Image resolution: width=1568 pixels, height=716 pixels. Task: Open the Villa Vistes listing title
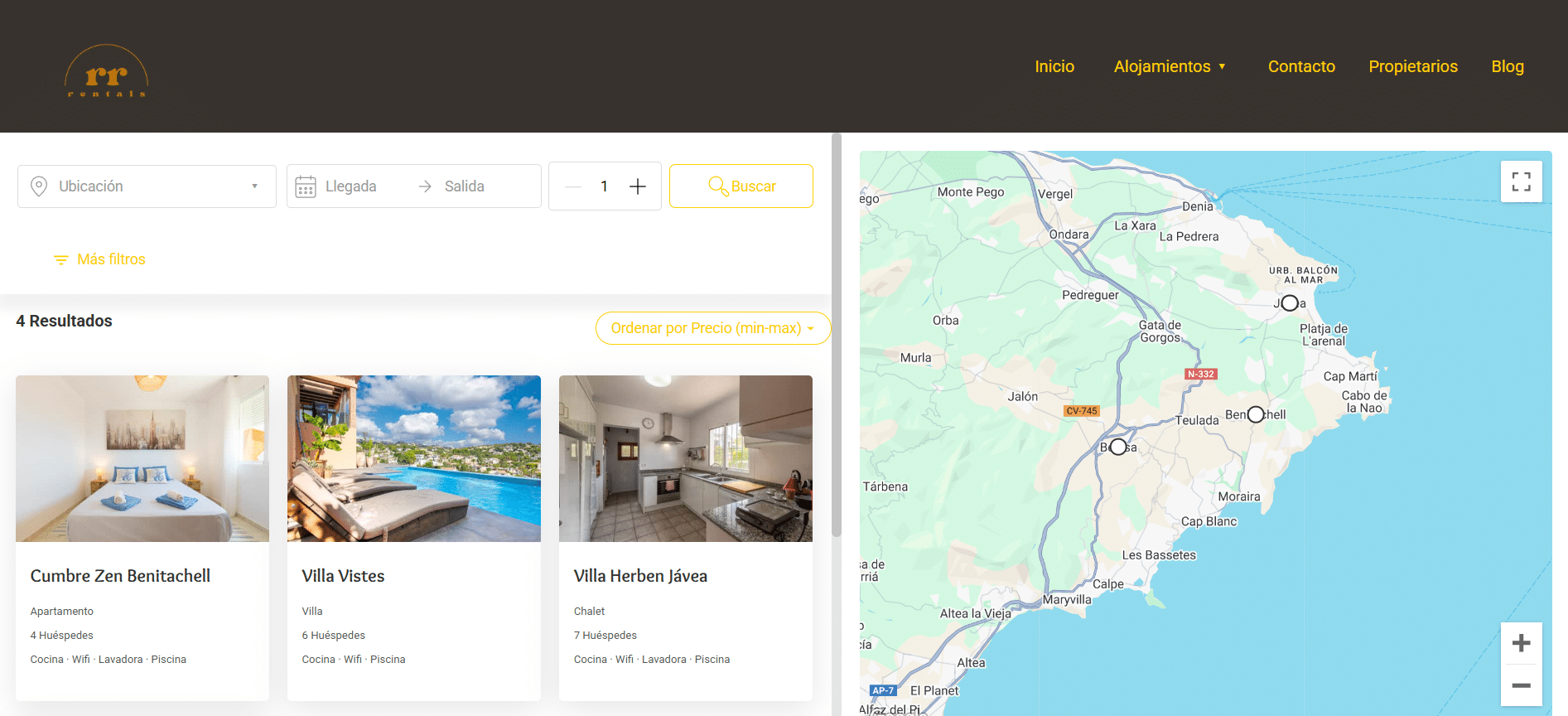343,576
